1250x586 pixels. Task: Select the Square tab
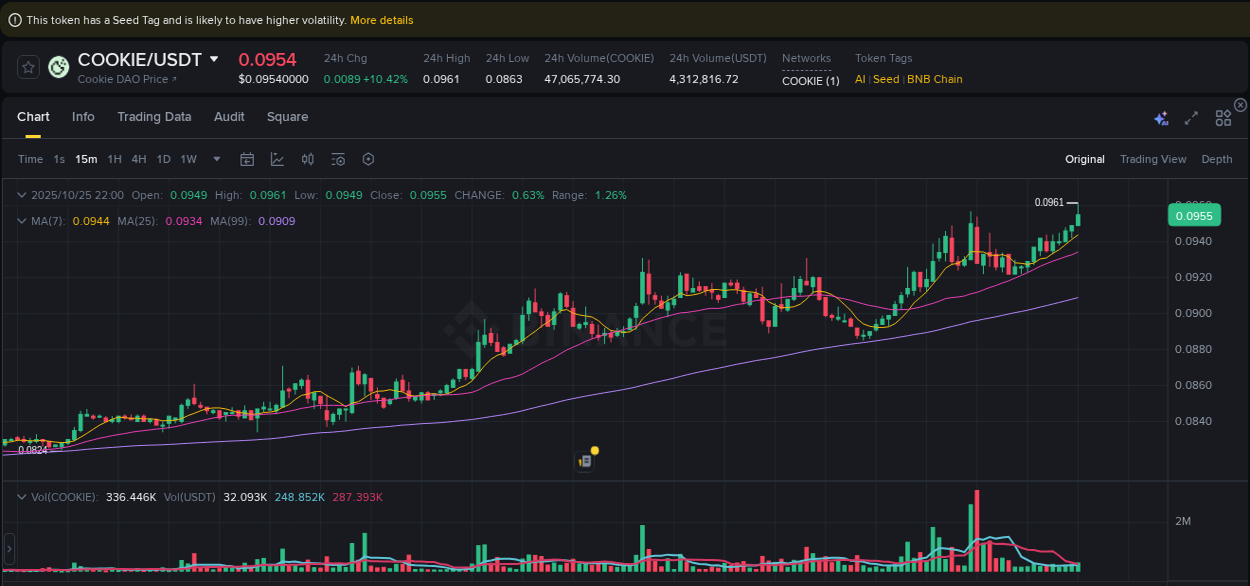tap(287, 117)
